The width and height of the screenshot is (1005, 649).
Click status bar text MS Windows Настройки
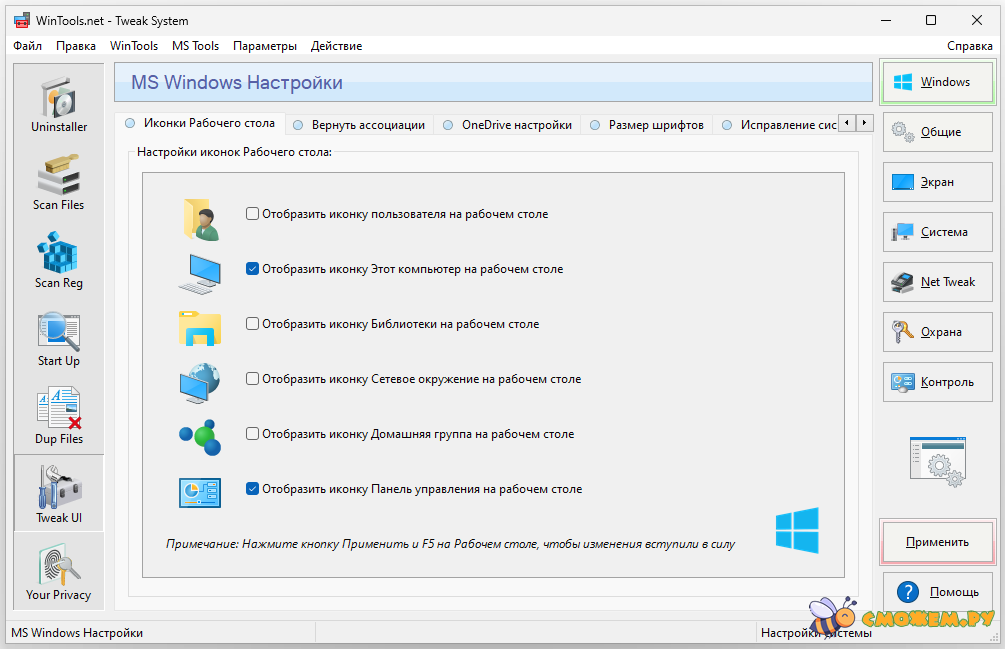77,633
